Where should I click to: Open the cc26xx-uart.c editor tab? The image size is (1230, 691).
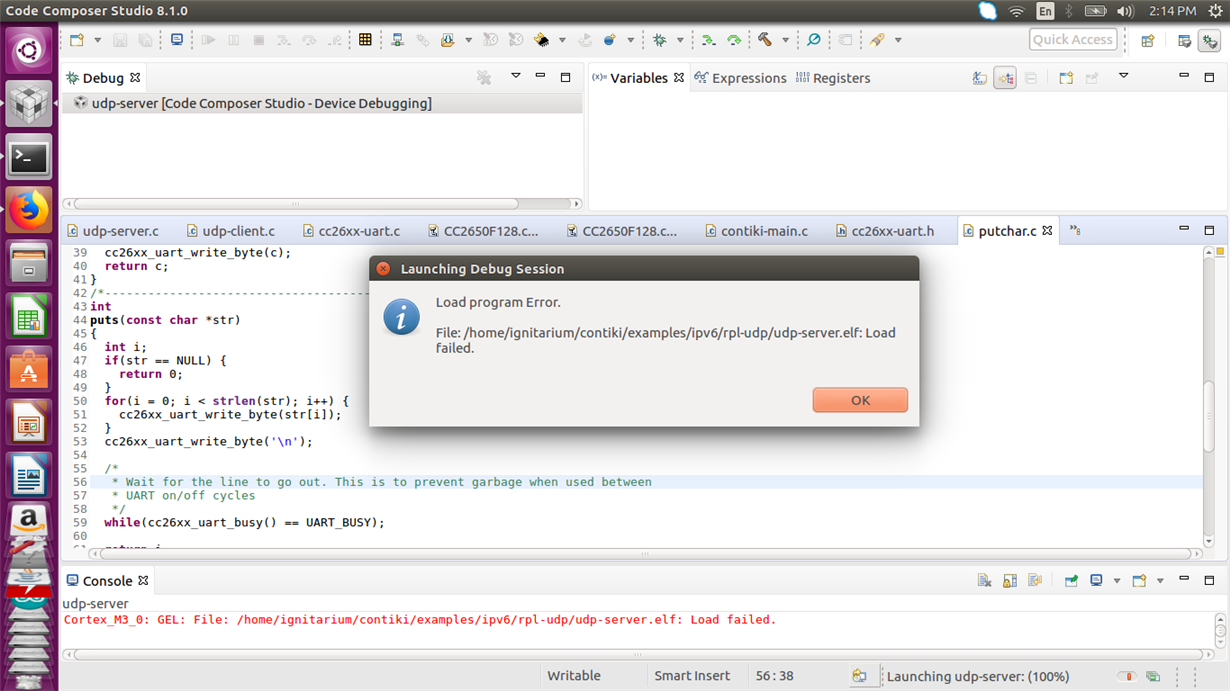(349, 231)
